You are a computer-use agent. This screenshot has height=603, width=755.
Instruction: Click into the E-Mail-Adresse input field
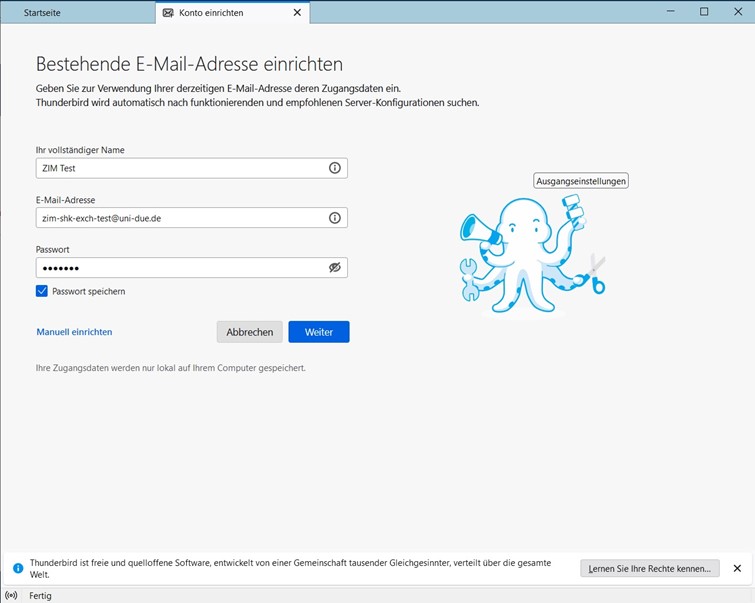[x=180, y=218]
